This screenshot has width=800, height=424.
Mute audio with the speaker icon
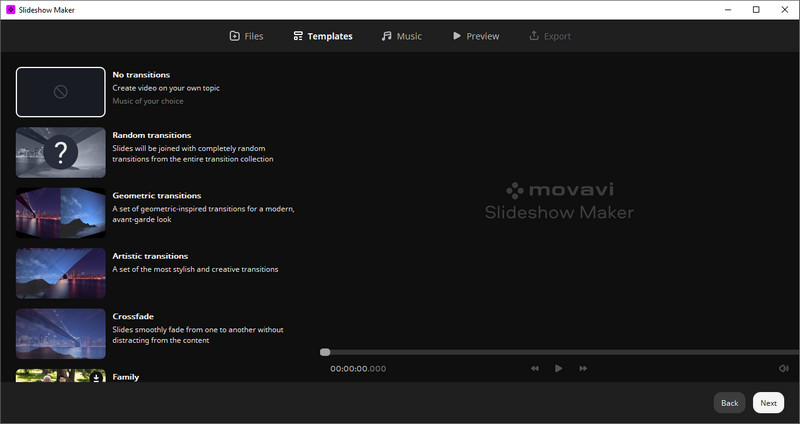point(783,369)
